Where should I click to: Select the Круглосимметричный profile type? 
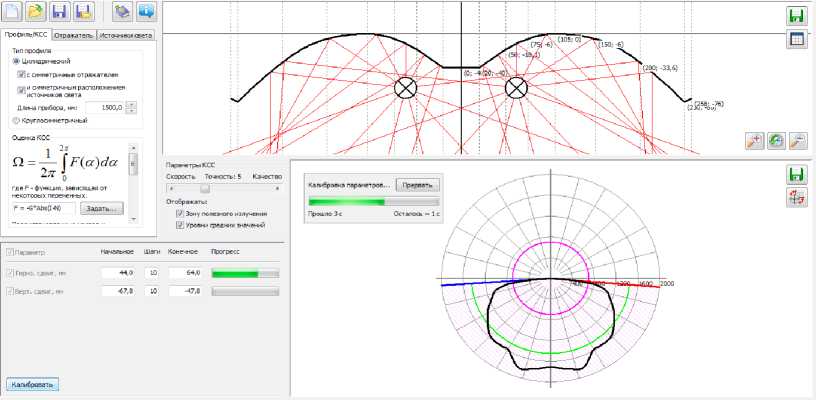tap(14, 120)
